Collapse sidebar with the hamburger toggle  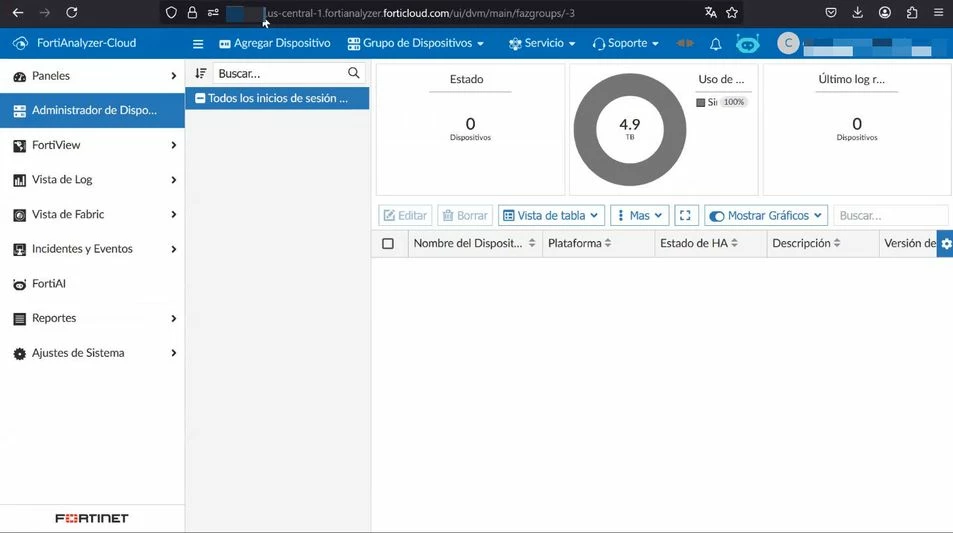pos(198,44)
